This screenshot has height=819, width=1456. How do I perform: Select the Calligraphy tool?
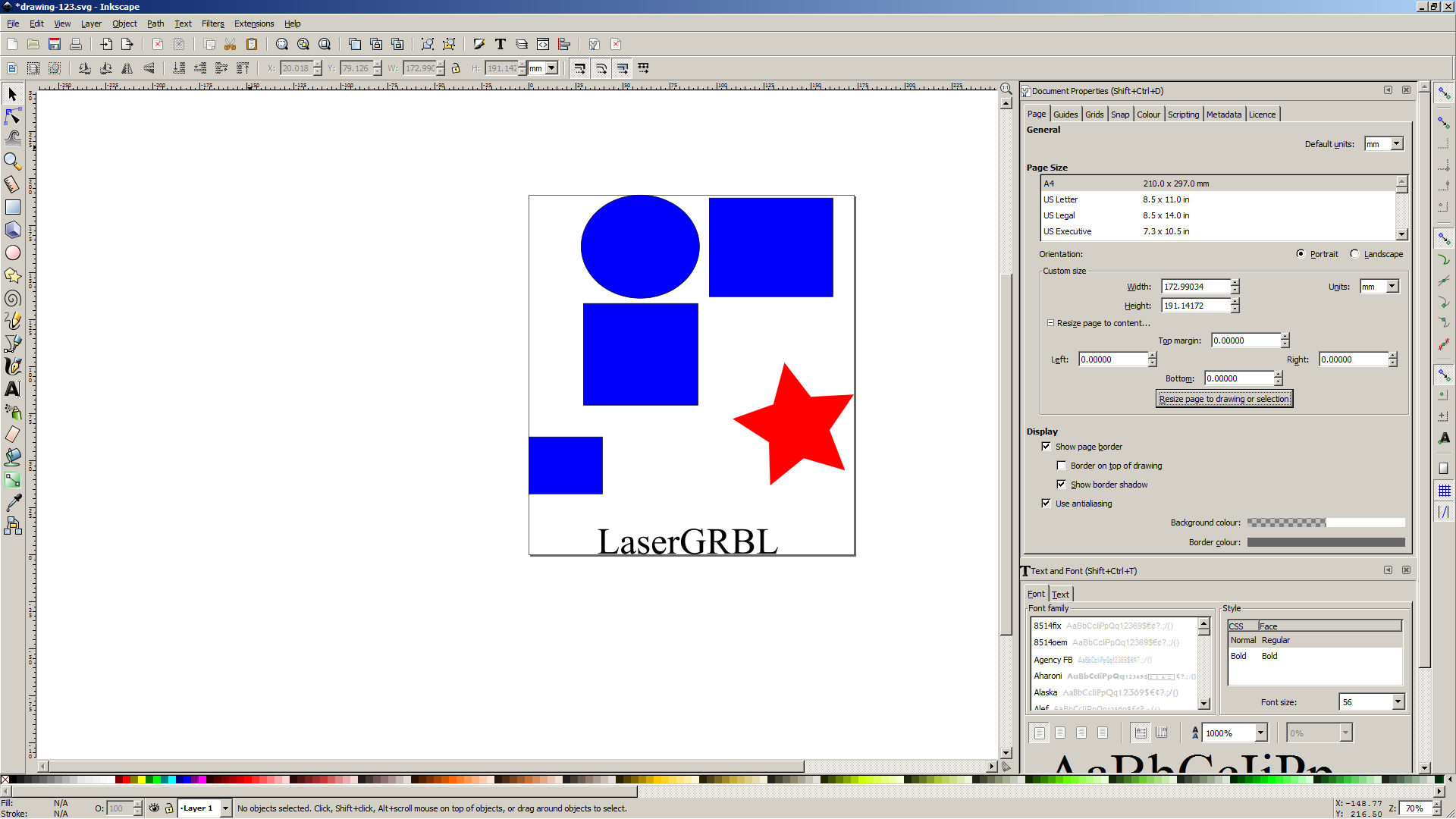(x=13, y=366)
